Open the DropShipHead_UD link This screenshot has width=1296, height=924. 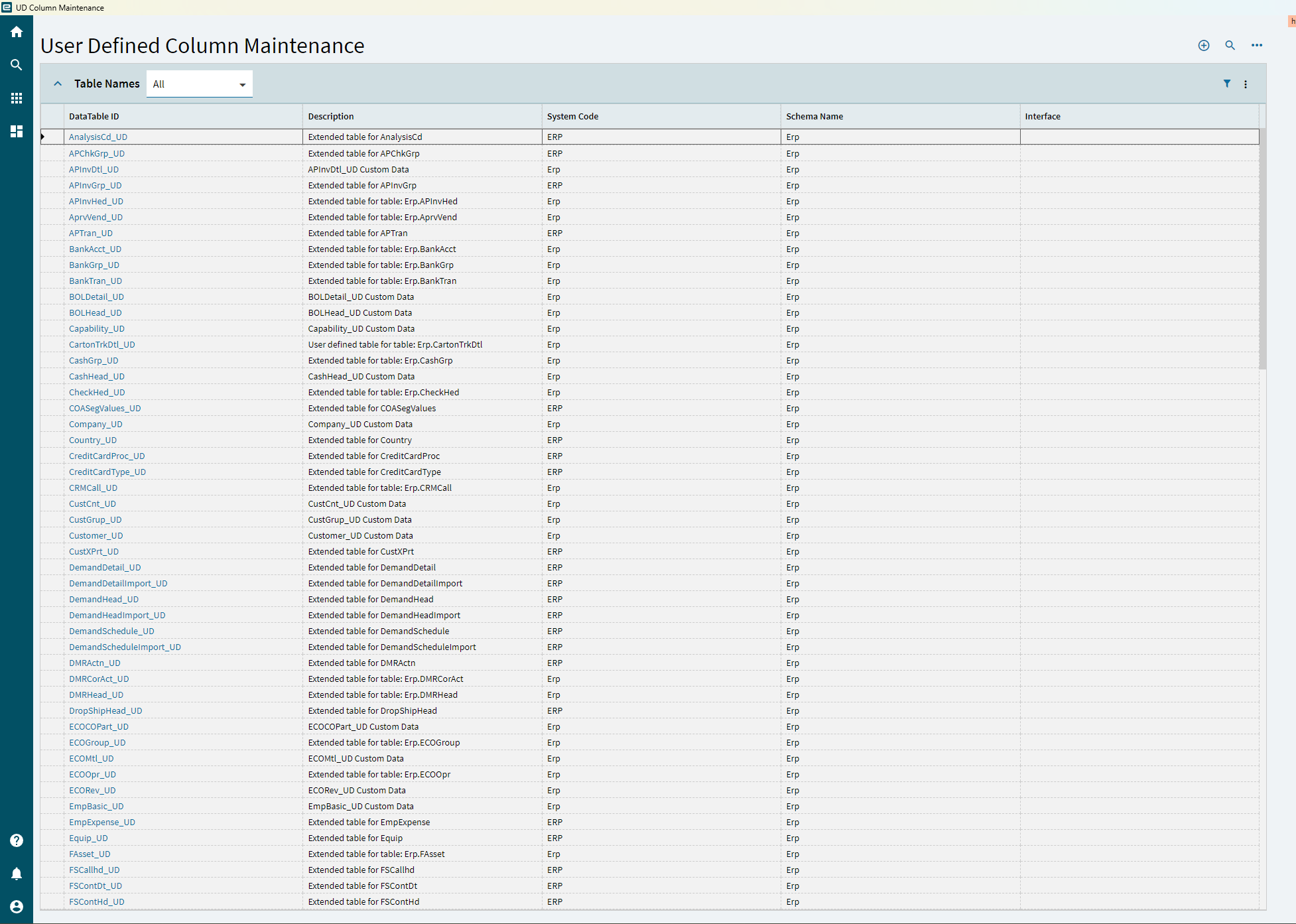tap(105, 710)
